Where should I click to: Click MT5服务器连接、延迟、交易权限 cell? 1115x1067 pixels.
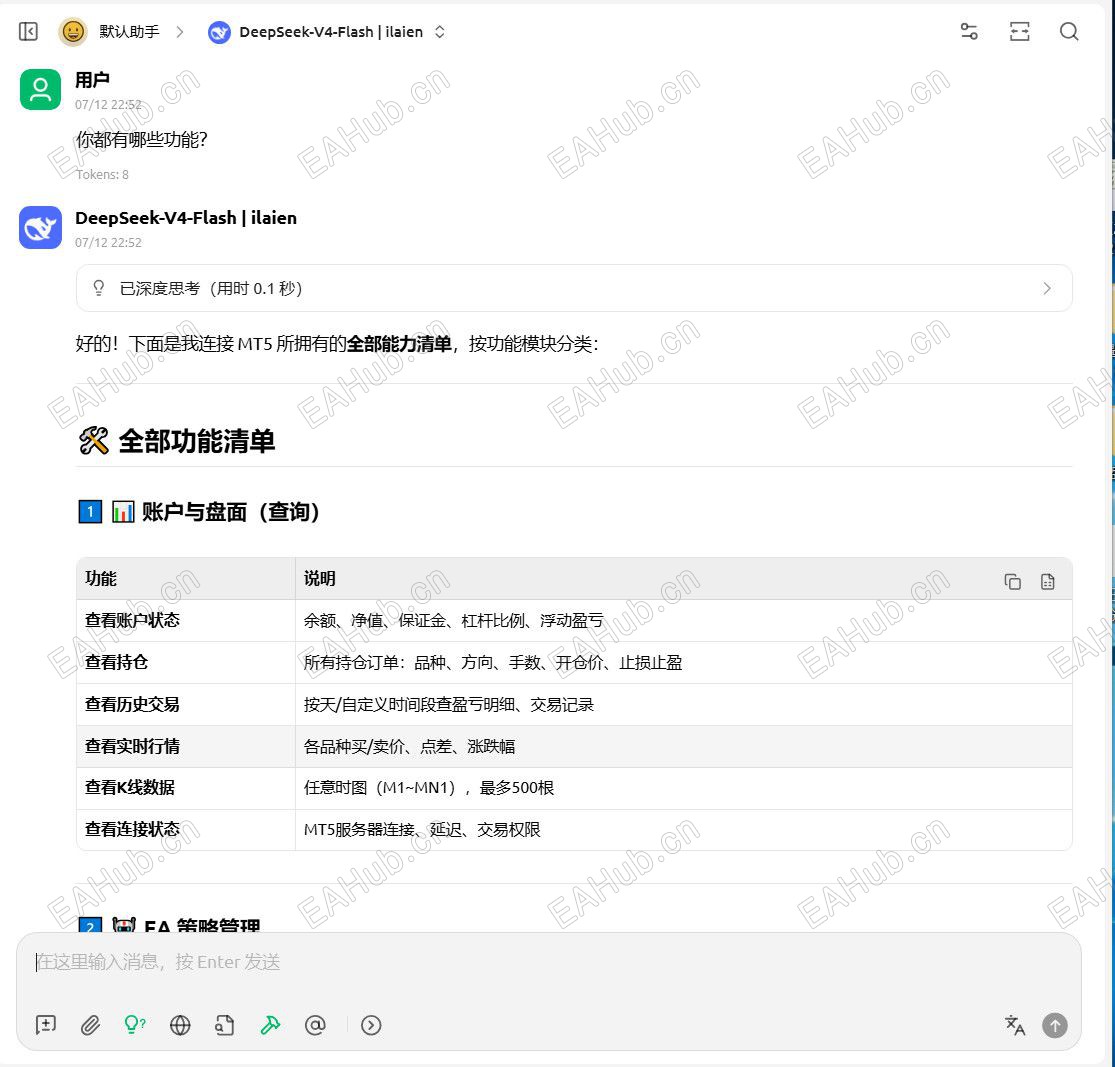(x=683, y=829)
